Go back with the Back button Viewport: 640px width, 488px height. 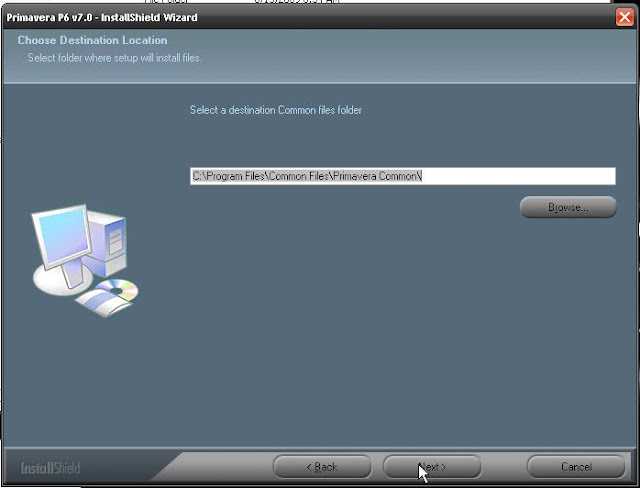(322, 466)
